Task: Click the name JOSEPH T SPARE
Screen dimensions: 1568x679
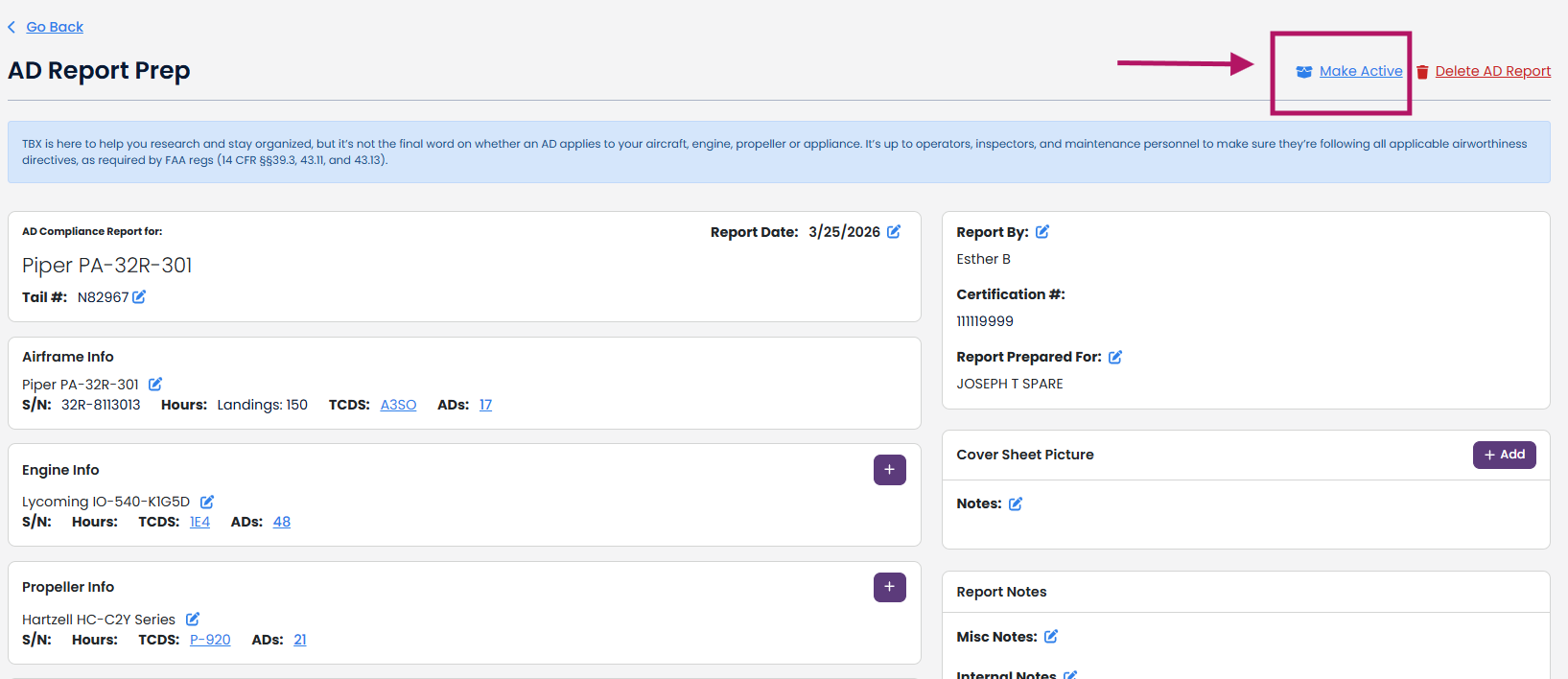Action: pyautogui.click(x=1010, y=384)
